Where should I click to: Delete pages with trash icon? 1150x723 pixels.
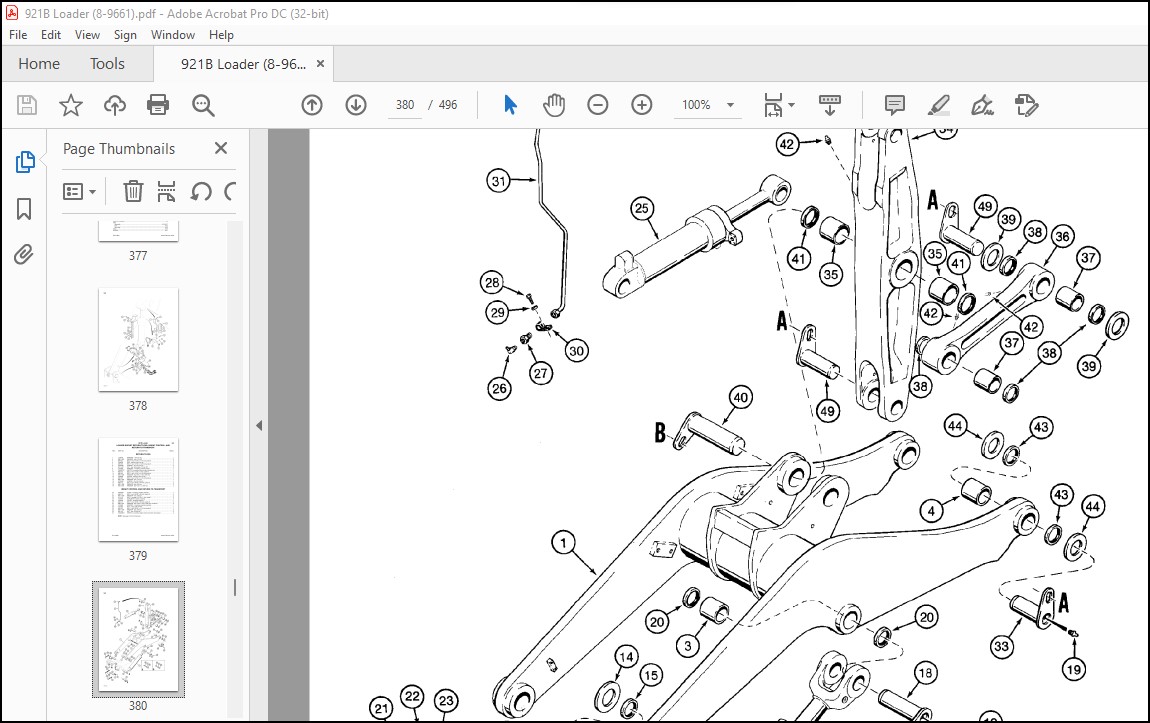click(x=133, y=191)
